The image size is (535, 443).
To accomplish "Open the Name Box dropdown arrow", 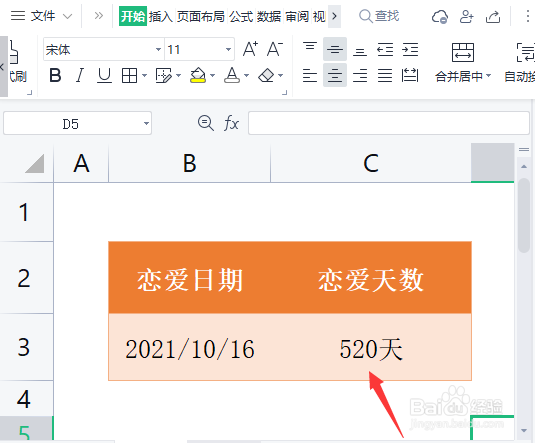I will point(146,123).
